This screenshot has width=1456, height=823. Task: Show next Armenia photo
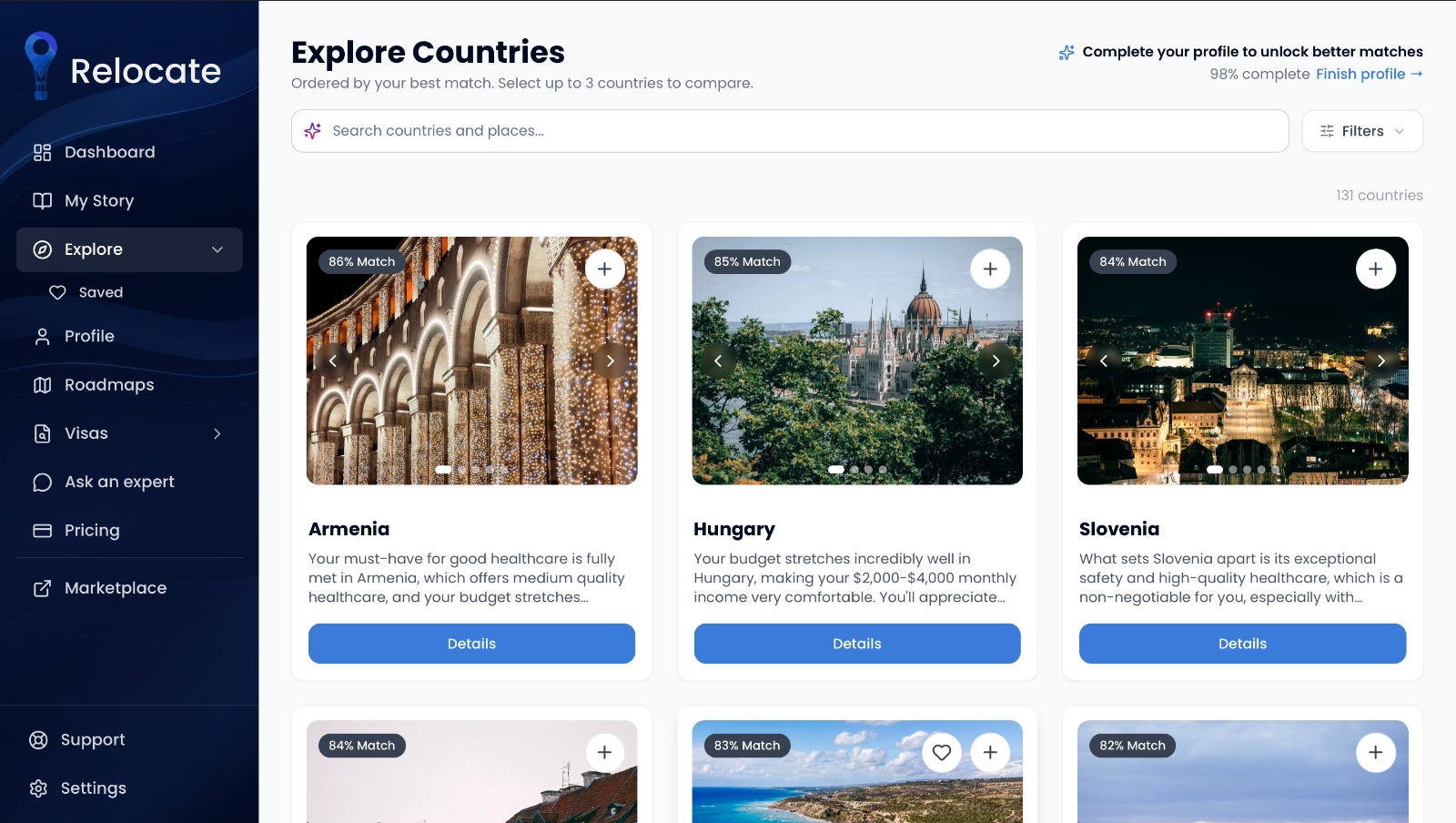611,361
